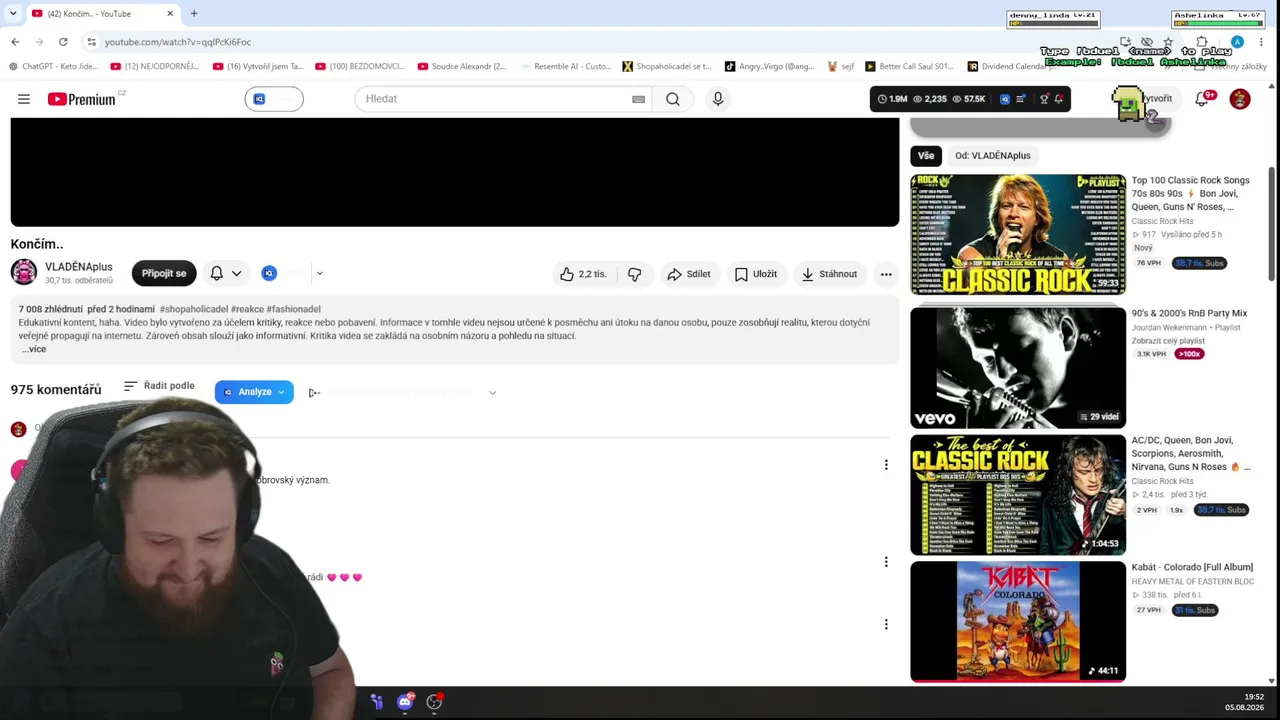Viewport: 1280px width, 720px height.
Task: Open more actions menu under the video
Action: point(886,274)
